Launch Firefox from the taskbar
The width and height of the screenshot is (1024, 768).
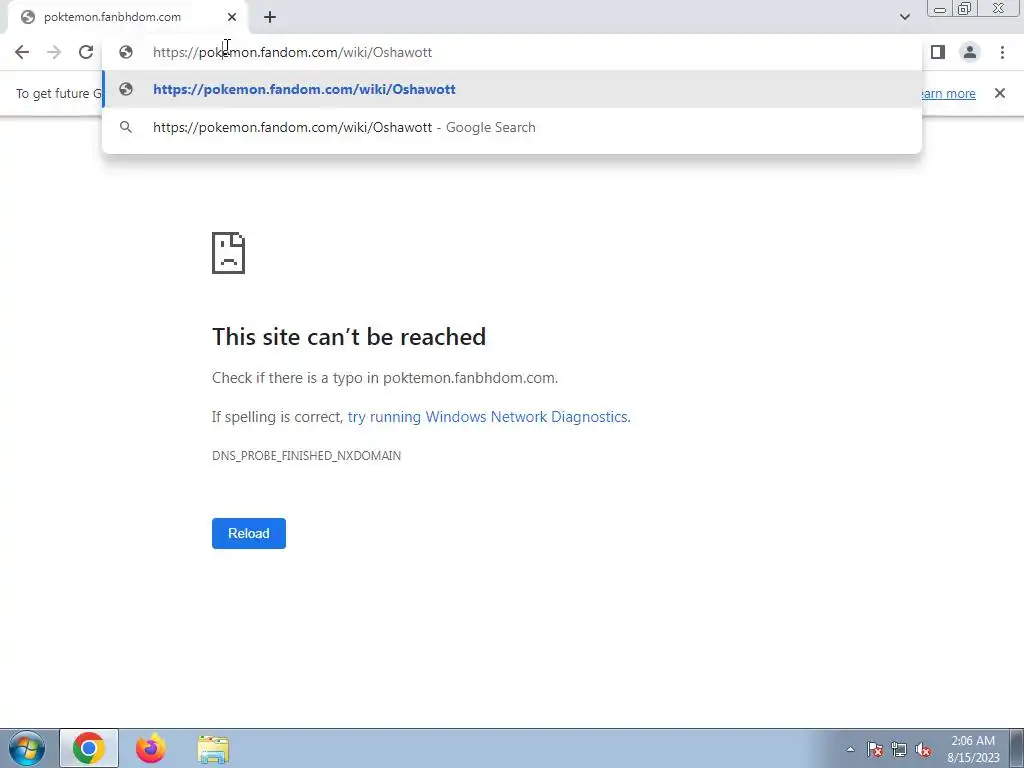[x=151, y=748]
